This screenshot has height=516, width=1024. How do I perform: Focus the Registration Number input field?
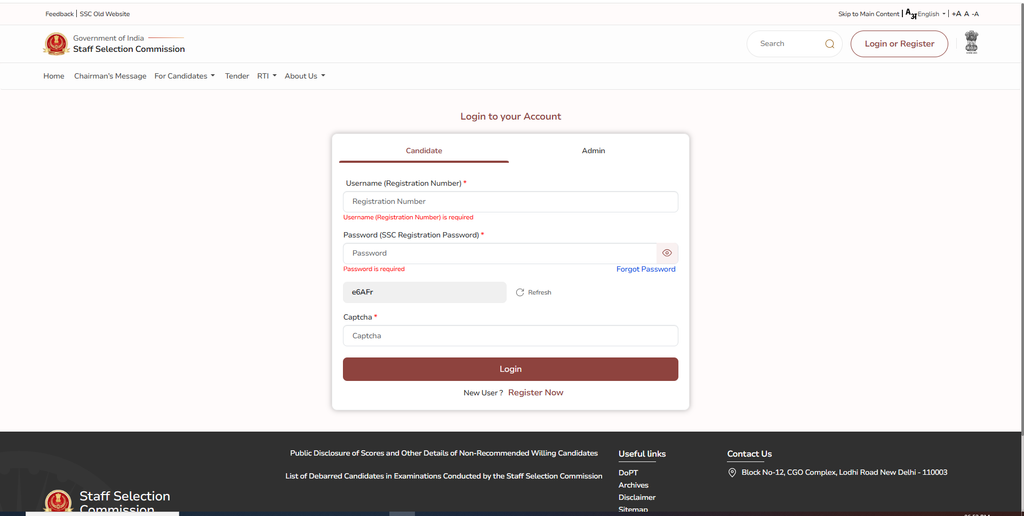pos(510,202)
